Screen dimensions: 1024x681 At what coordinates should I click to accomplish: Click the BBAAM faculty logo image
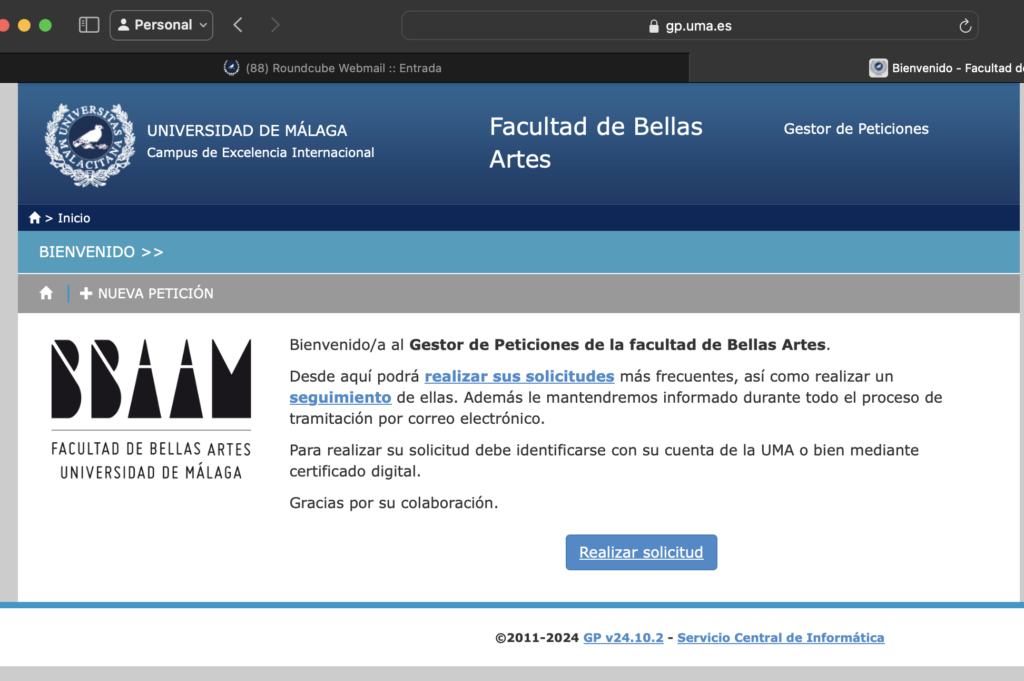(x=151, y=409)
